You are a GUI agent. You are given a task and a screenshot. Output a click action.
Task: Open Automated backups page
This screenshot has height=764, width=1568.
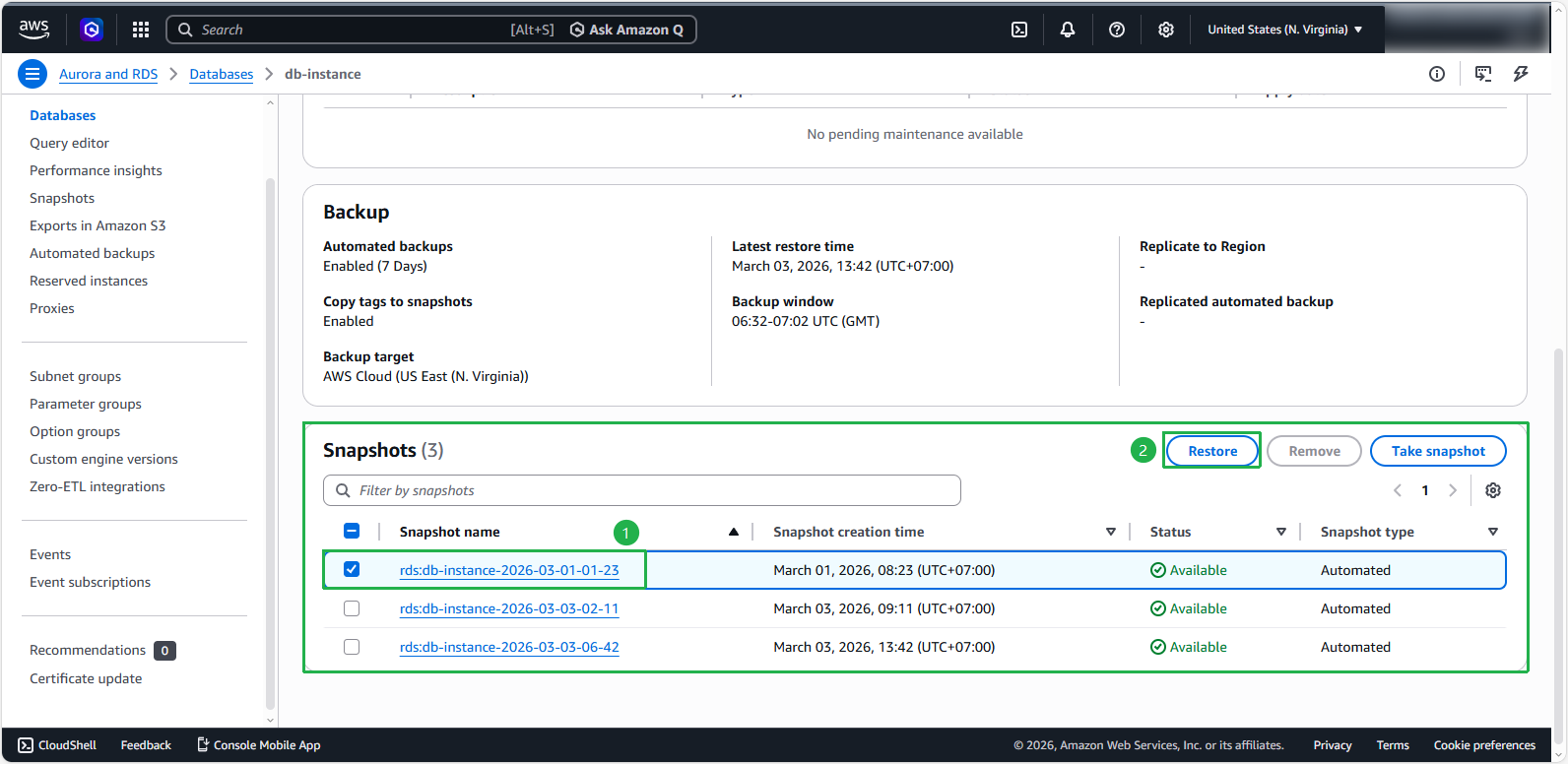click(93, 253)
